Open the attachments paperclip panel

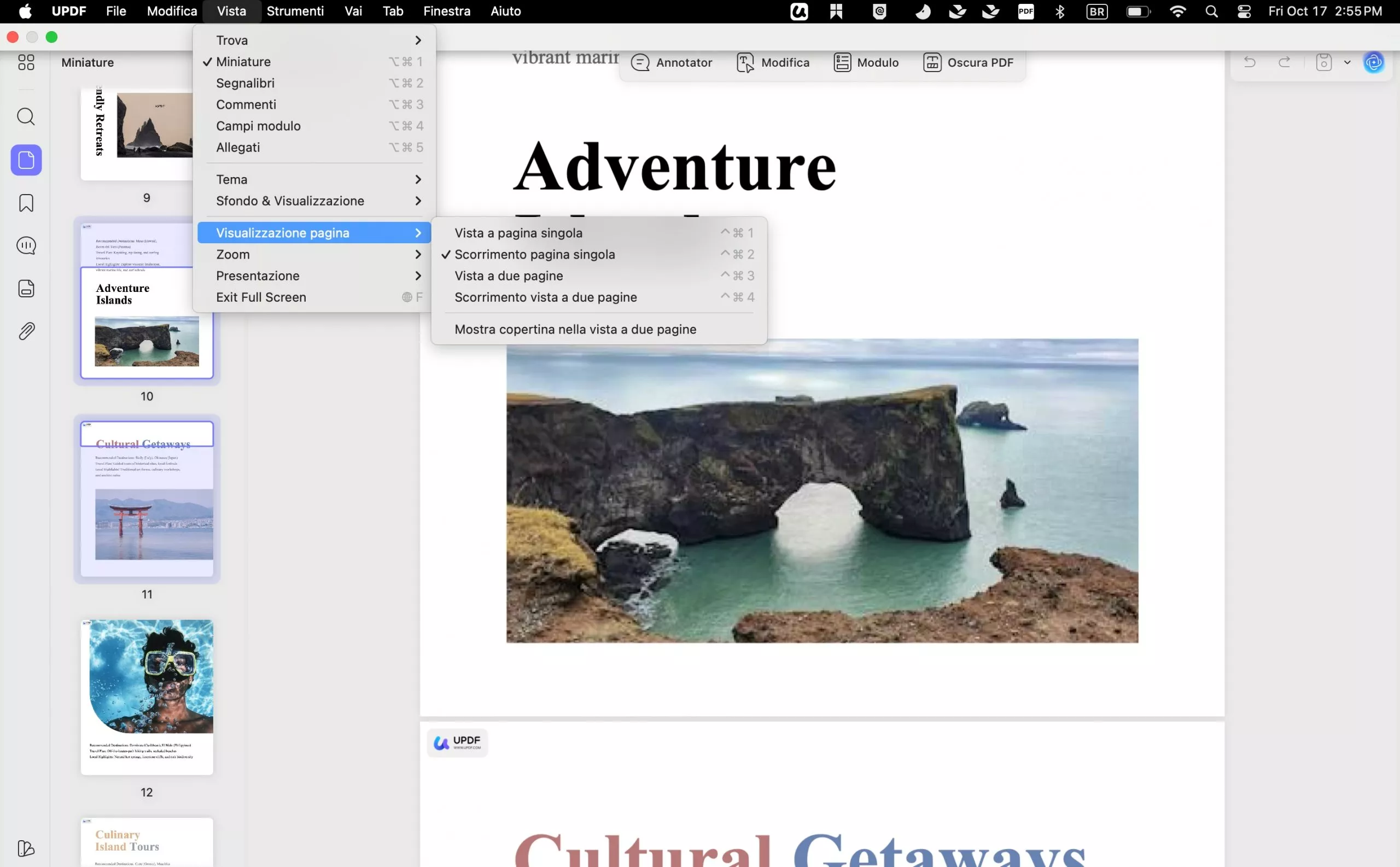coord(26,331)
